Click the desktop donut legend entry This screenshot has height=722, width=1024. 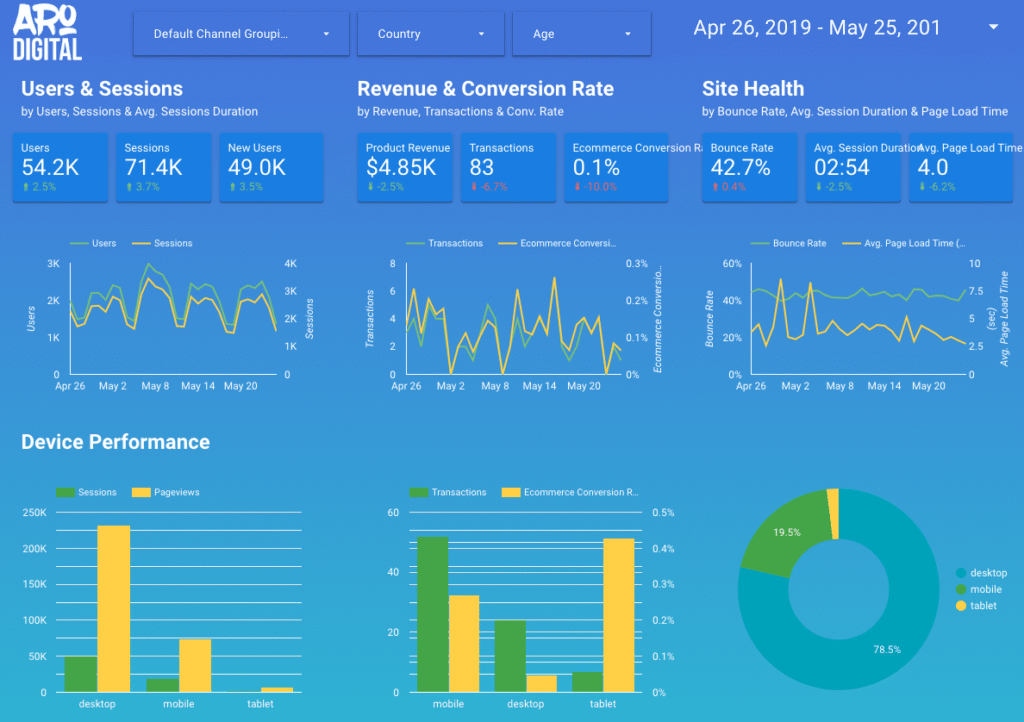point(982,573)
